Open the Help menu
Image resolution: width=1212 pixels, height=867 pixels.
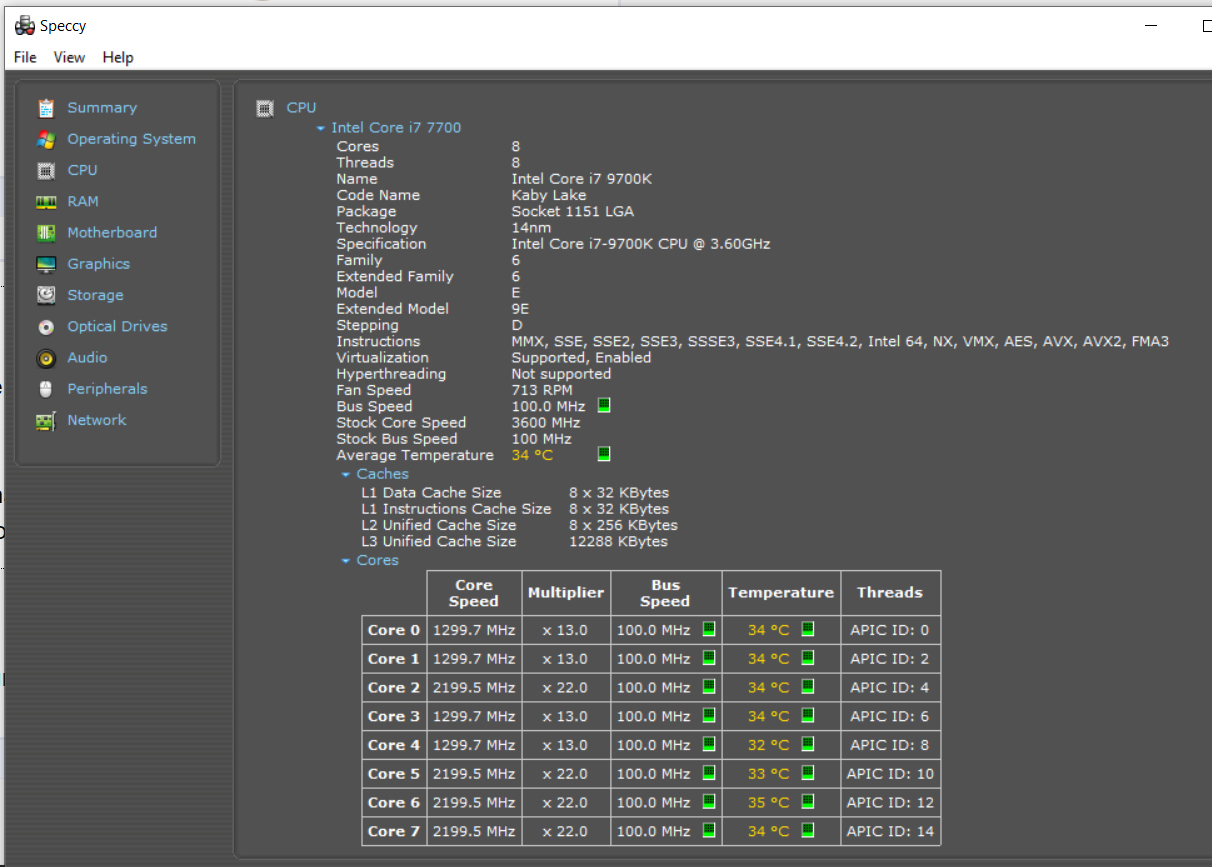pyautogui.click(x=118, y=57)
